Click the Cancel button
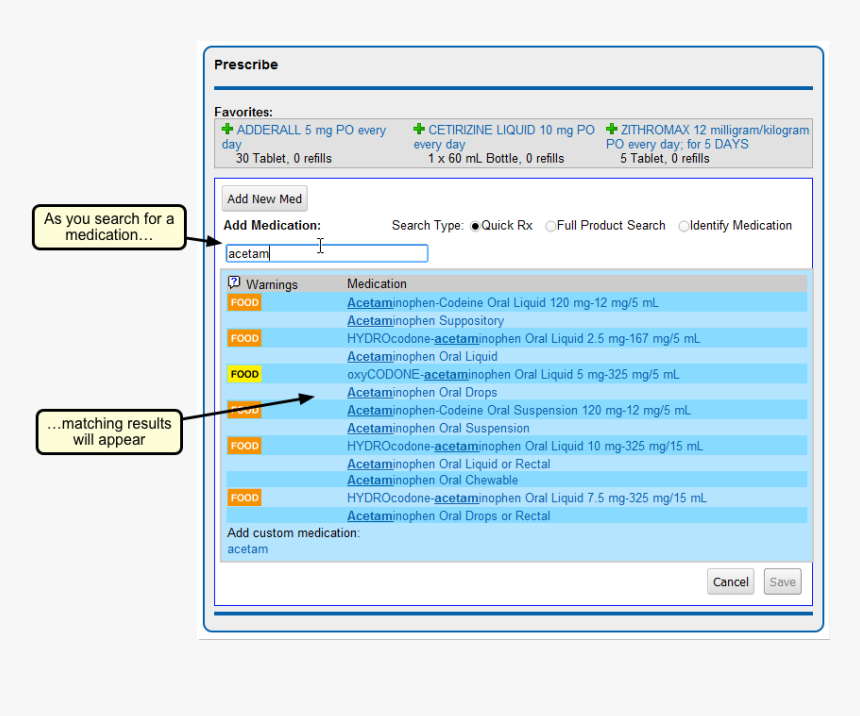Screen dimensions: 860x716 pyautogui.click(x=730, y=582)
